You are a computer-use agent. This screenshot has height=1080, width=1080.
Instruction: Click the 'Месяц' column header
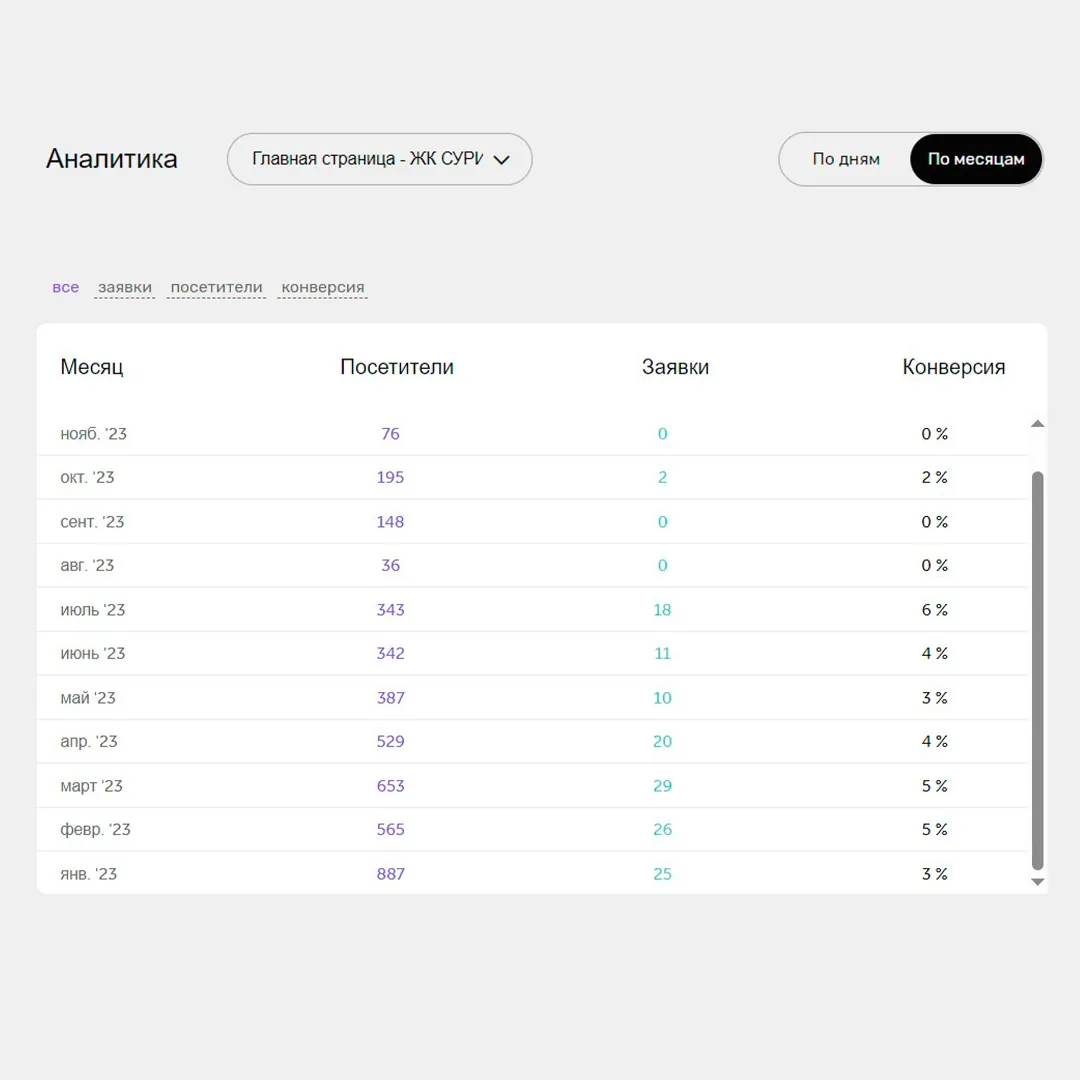(x=92, y=367)
